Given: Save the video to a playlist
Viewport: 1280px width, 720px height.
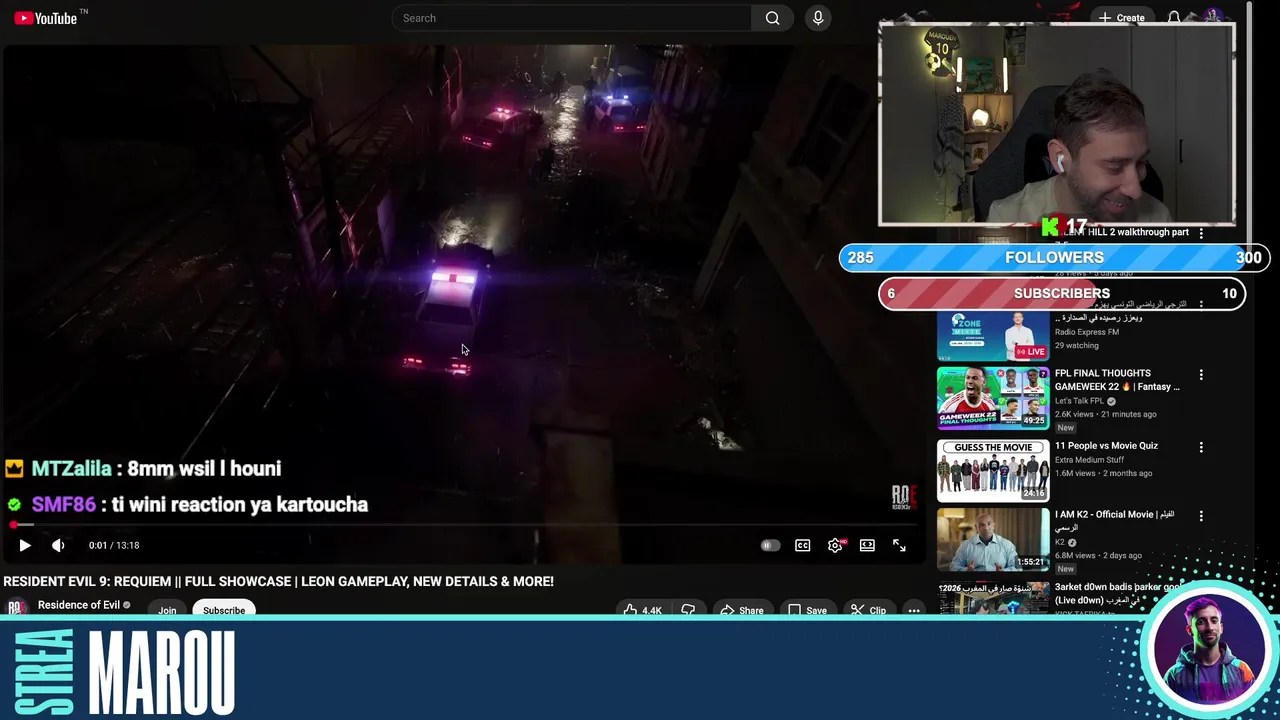Looking at the screenshot, I should pos(807,610).
